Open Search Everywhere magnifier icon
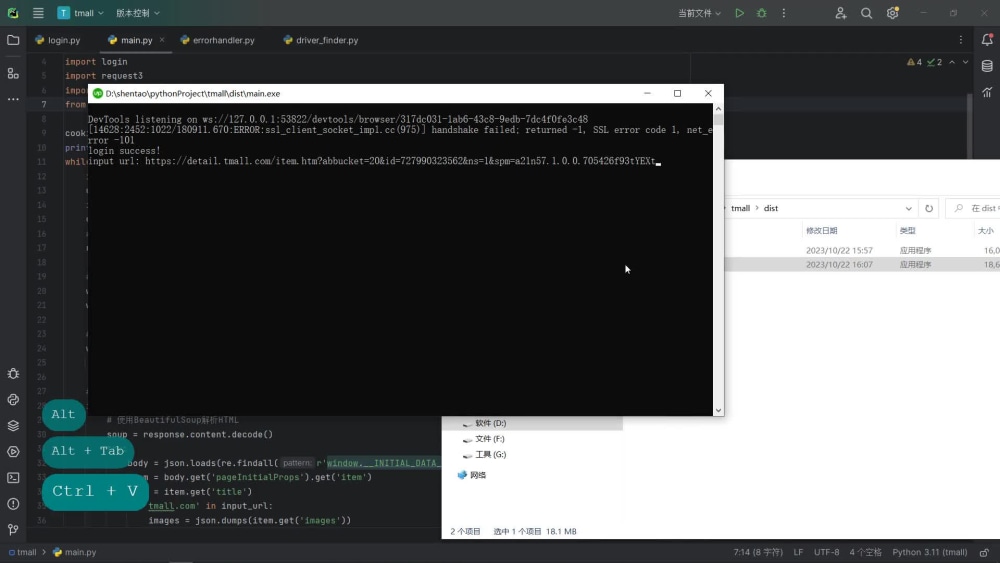This screenshot has width=1000, height=563. click(x=866, y=13)
